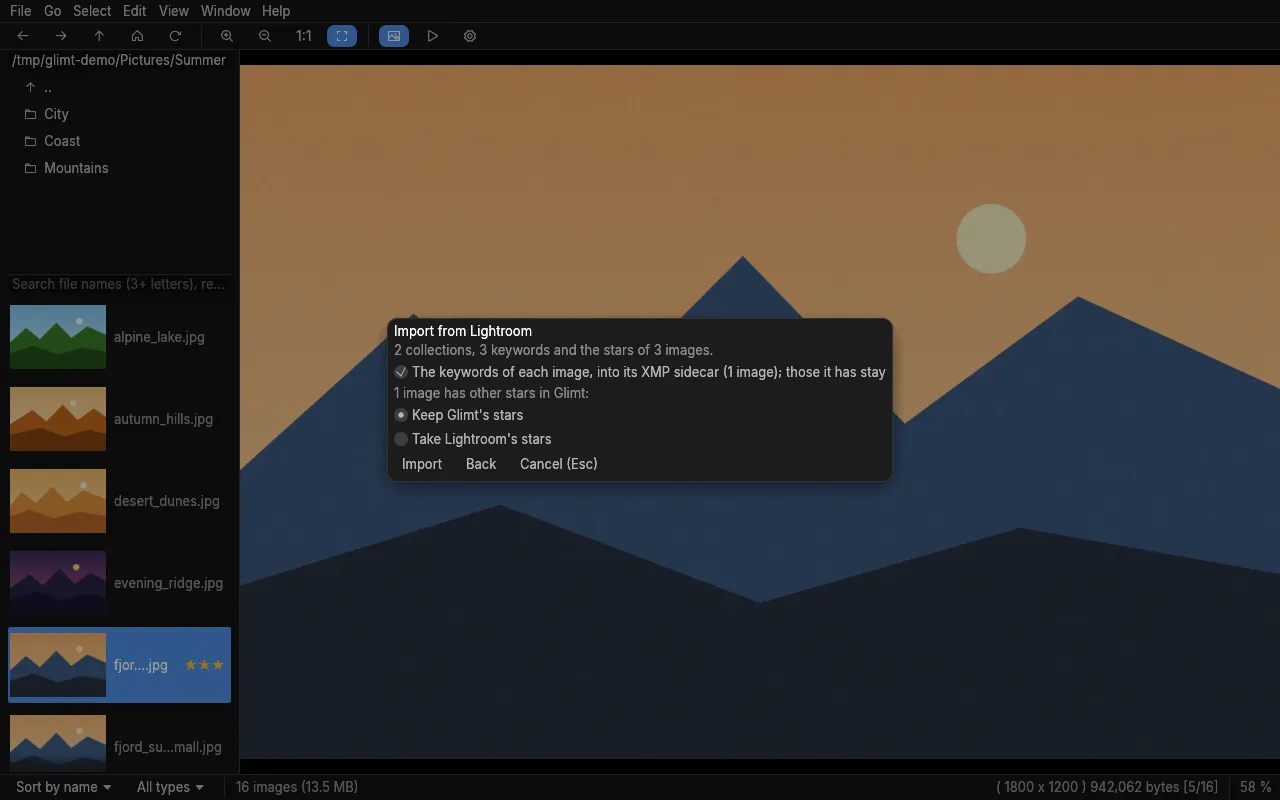Image resolution: width=1280 pixels, height=800 pixels.
Task: Open the Help menu
Action: pos(276,11)
